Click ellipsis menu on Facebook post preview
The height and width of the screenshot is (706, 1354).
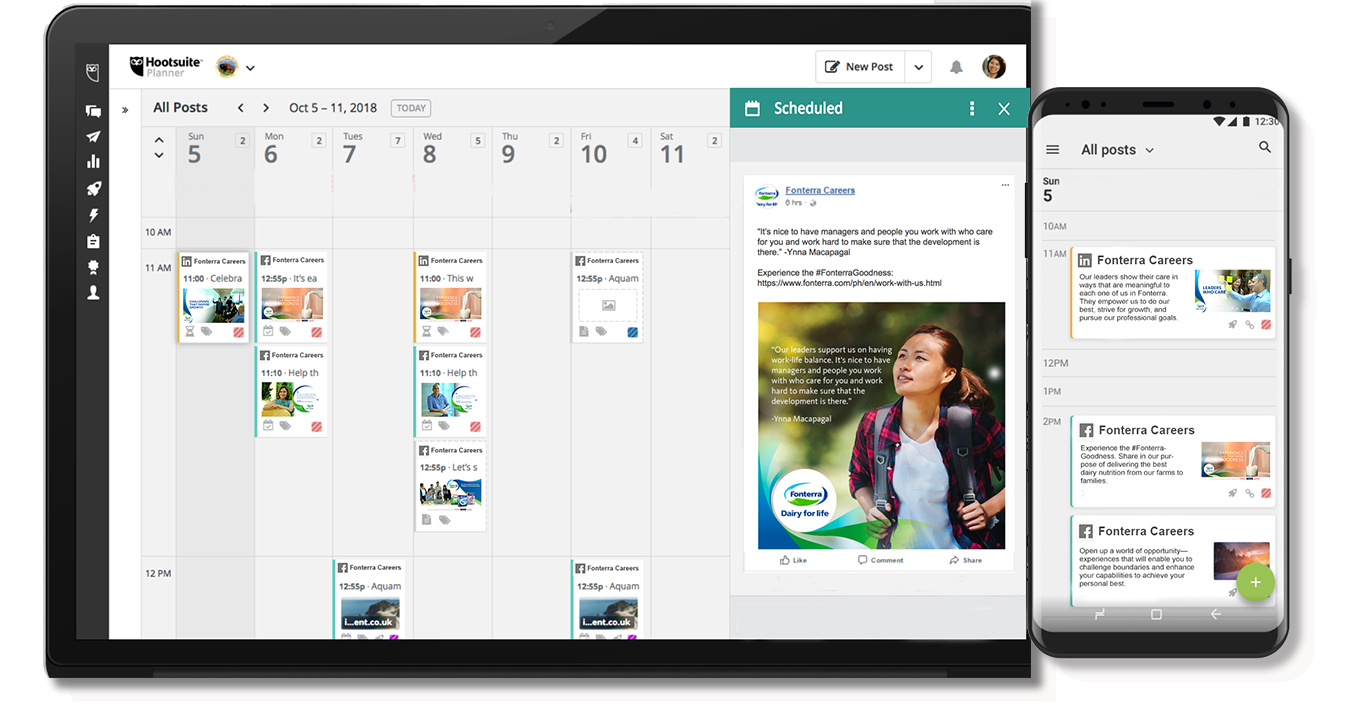pos(1005,185)
